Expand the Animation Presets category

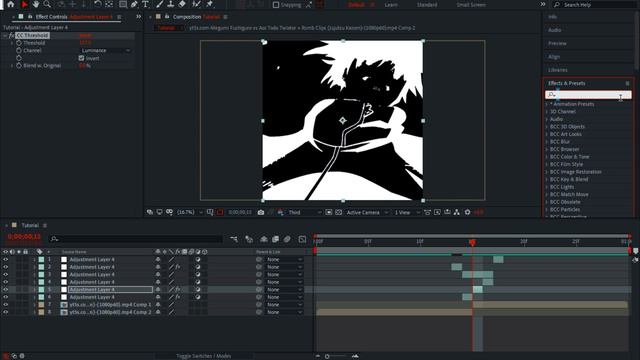547,104
